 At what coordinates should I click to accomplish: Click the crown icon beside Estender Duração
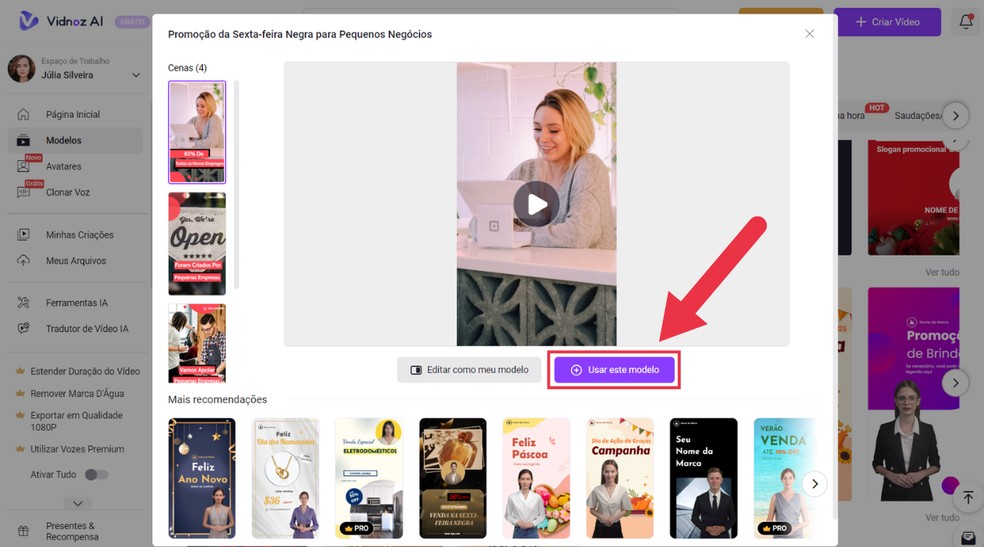[20, 371]
